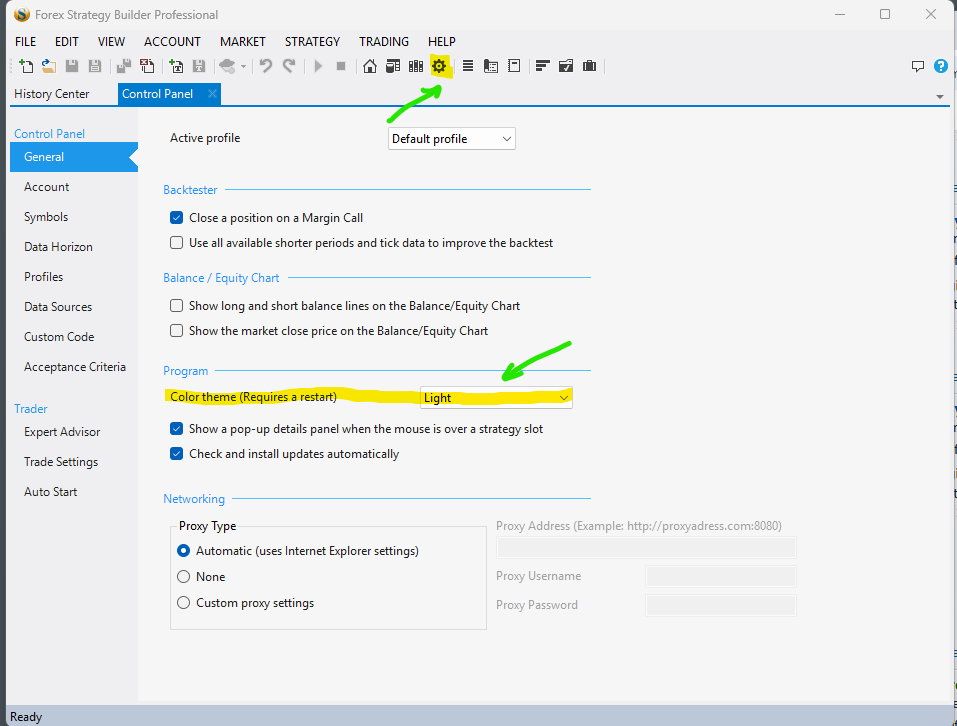Open the VIEW menu

click(111, 41)
